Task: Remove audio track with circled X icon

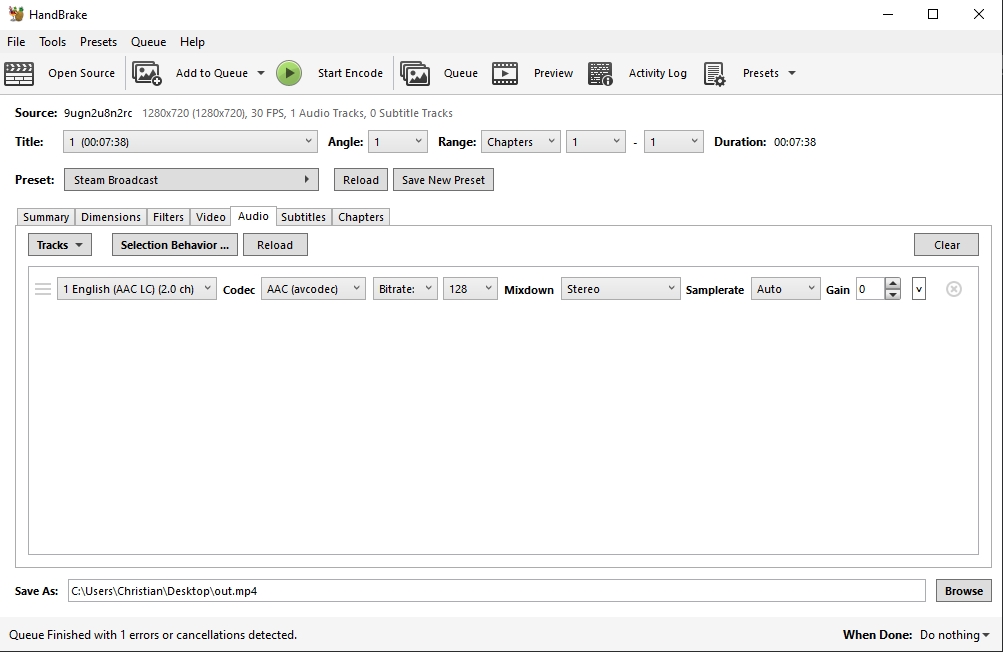Action: click(954, 289)
